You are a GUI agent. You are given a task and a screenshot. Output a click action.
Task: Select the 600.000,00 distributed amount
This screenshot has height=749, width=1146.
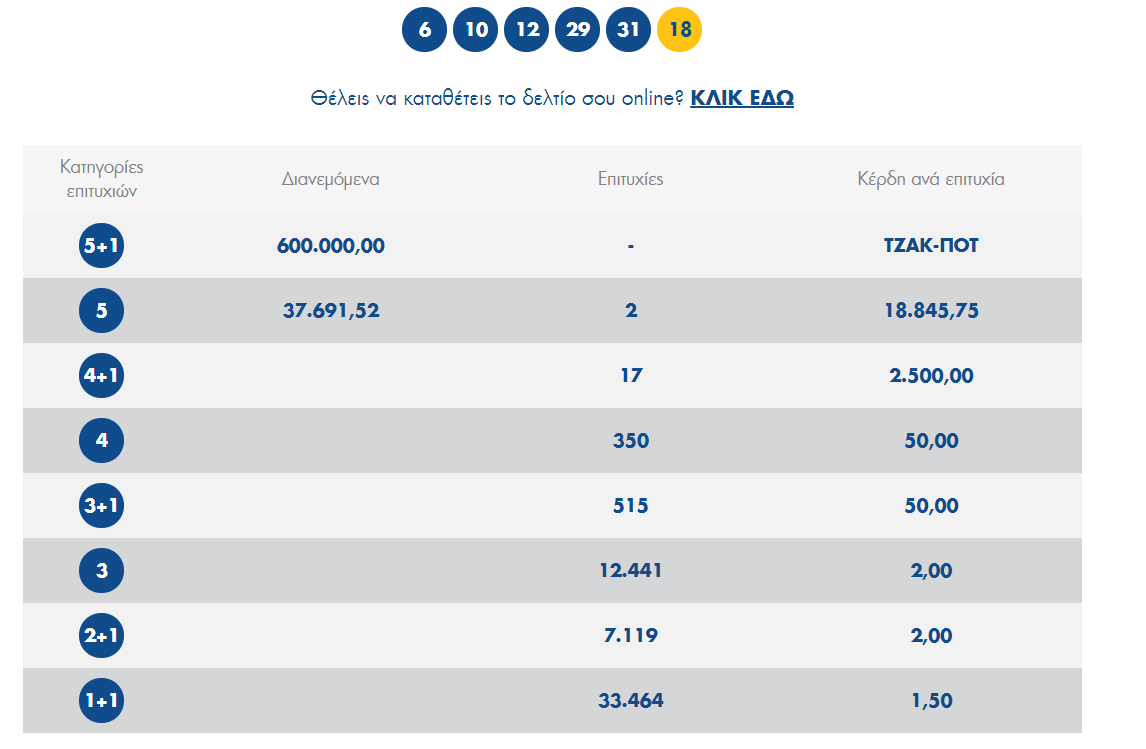[331, 246]
